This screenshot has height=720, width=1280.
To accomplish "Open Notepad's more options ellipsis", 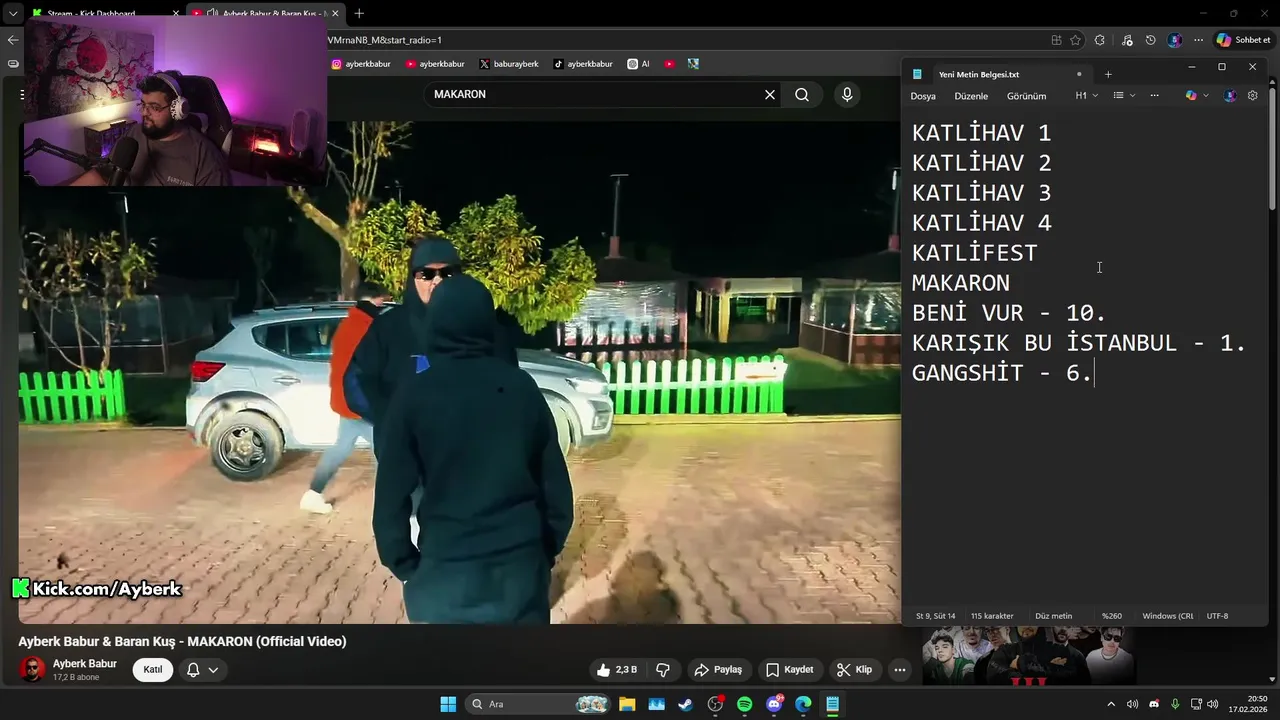I will tap(1154, 96).
